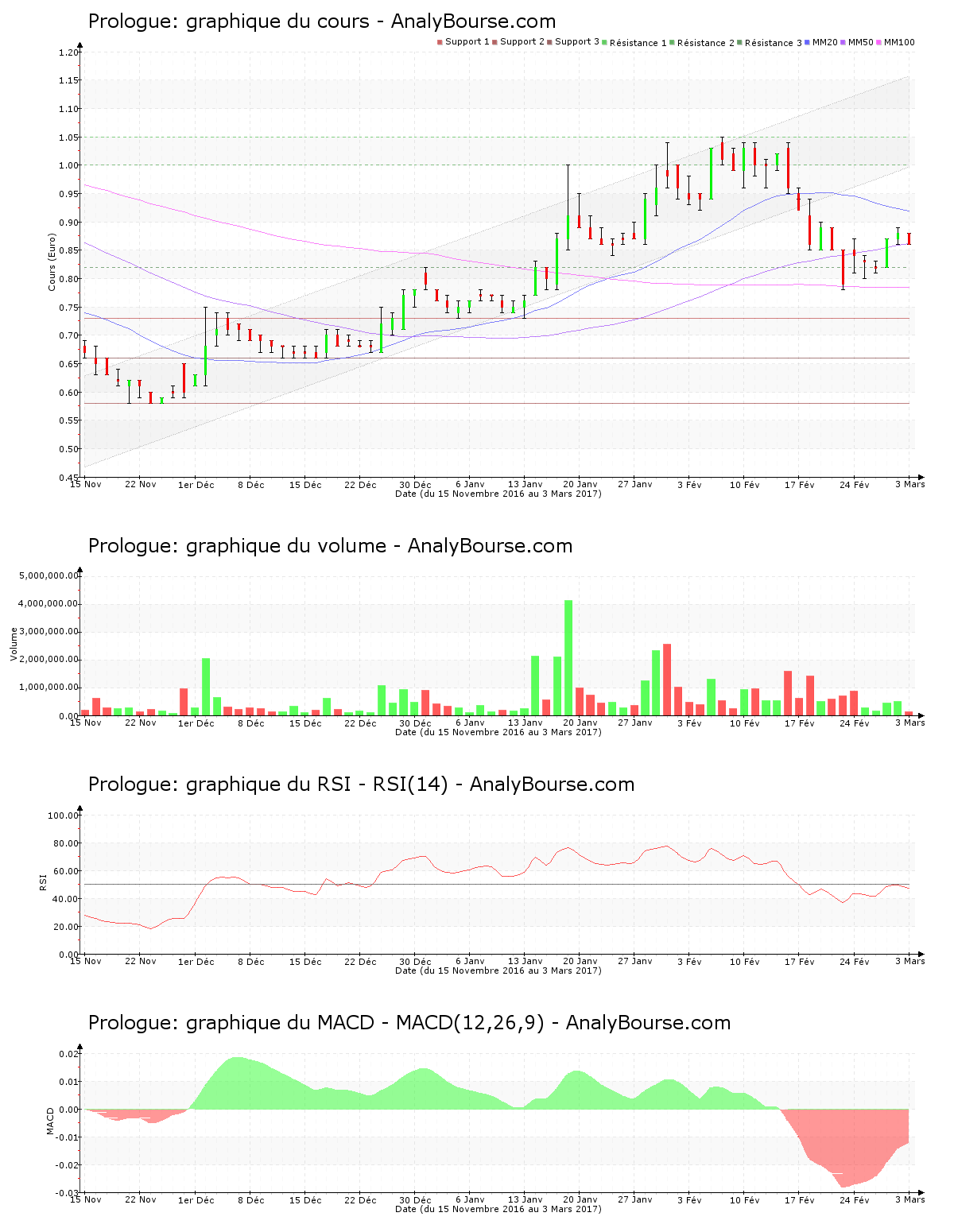The height and width of the screenshot is (1232, 954).
Task: Click "27 Janv" date on RSI chart
Action: pos(635,962)
